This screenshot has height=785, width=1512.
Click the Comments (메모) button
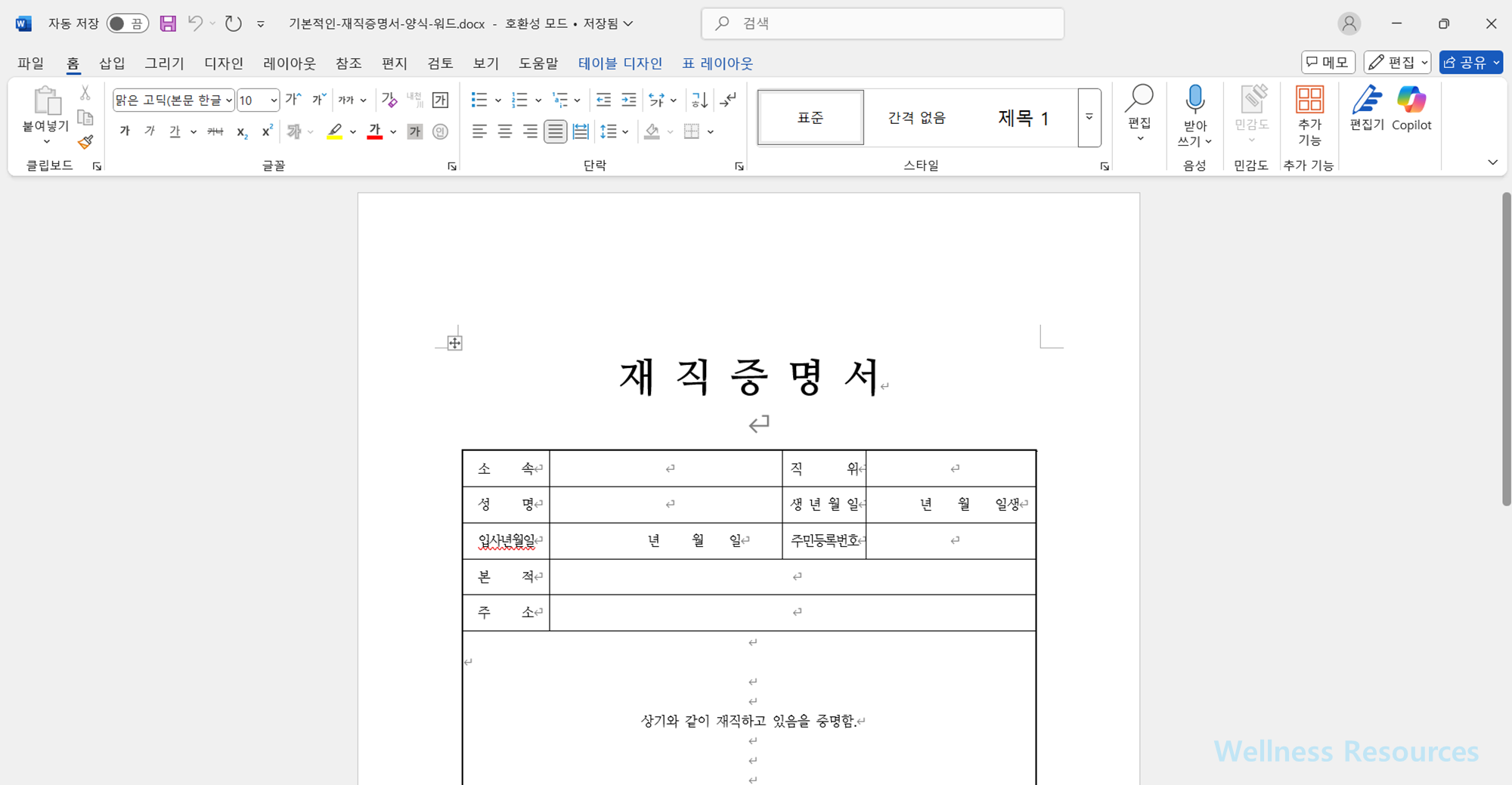[x=1328, y=62]
